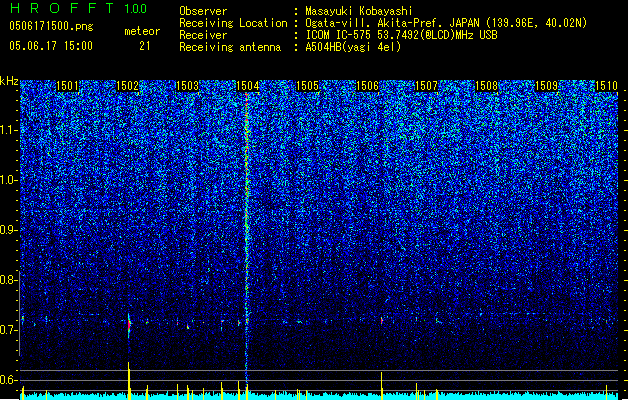629x400 pixels.
Task: Click the 1509 time marker label
Action: [x=546, y=86]
